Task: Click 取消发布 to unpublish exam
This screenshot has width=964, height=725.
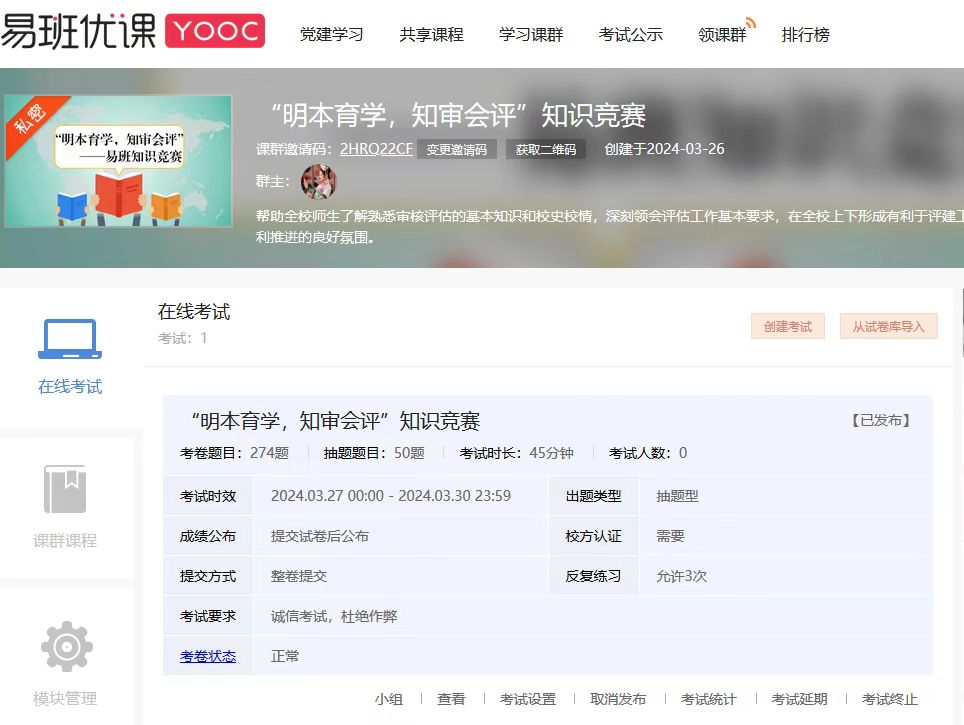Action: click(x=618, y=699)
